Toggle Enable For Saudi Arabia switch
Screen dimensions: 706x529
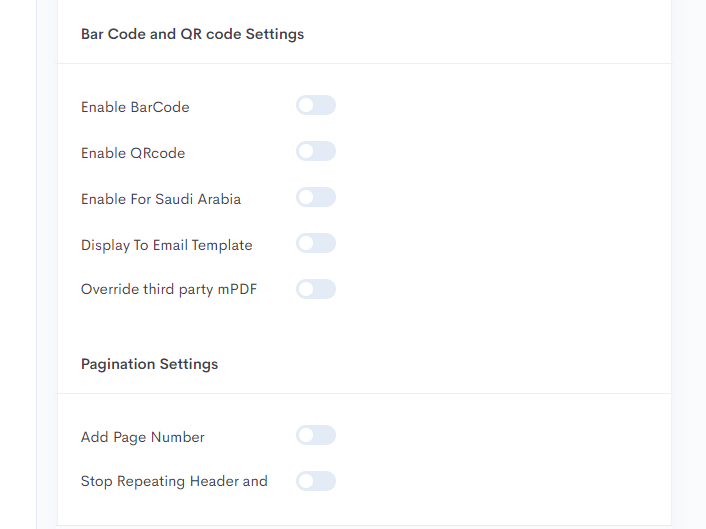(x=316, y=197)
